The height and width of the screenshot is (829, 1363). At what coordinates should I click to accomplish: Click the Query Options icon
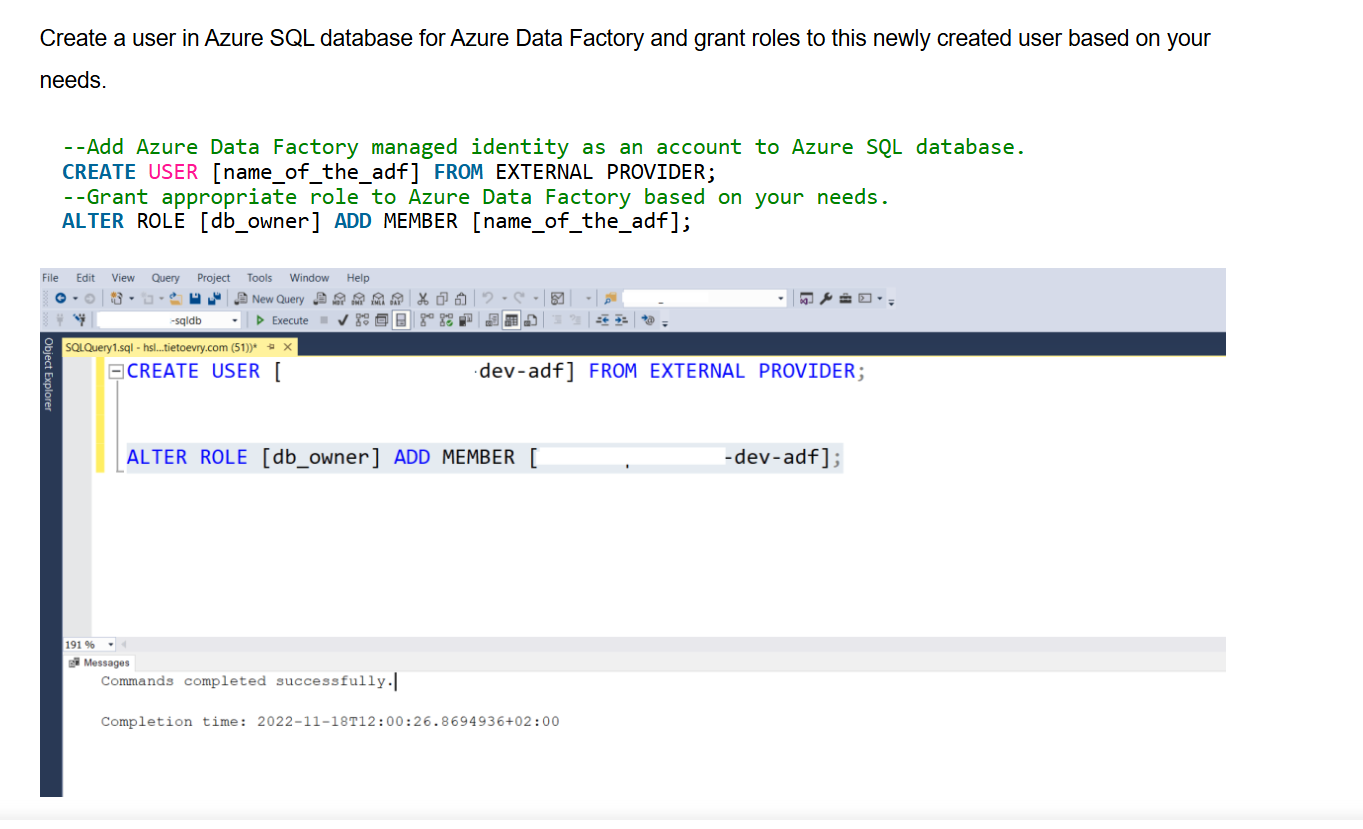[381, 320]
